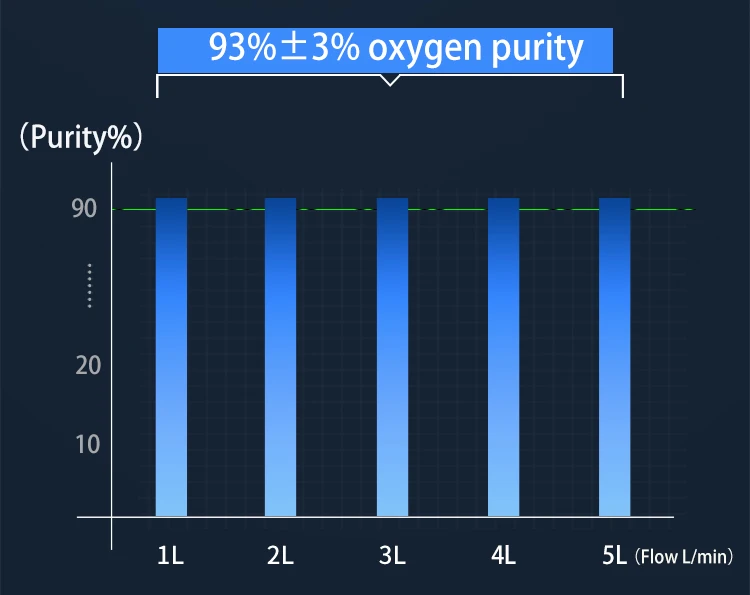The height and width of the screenshot is (595, 750).
Task: Click the (Purity%) axis title
Action: coord(81,138)
